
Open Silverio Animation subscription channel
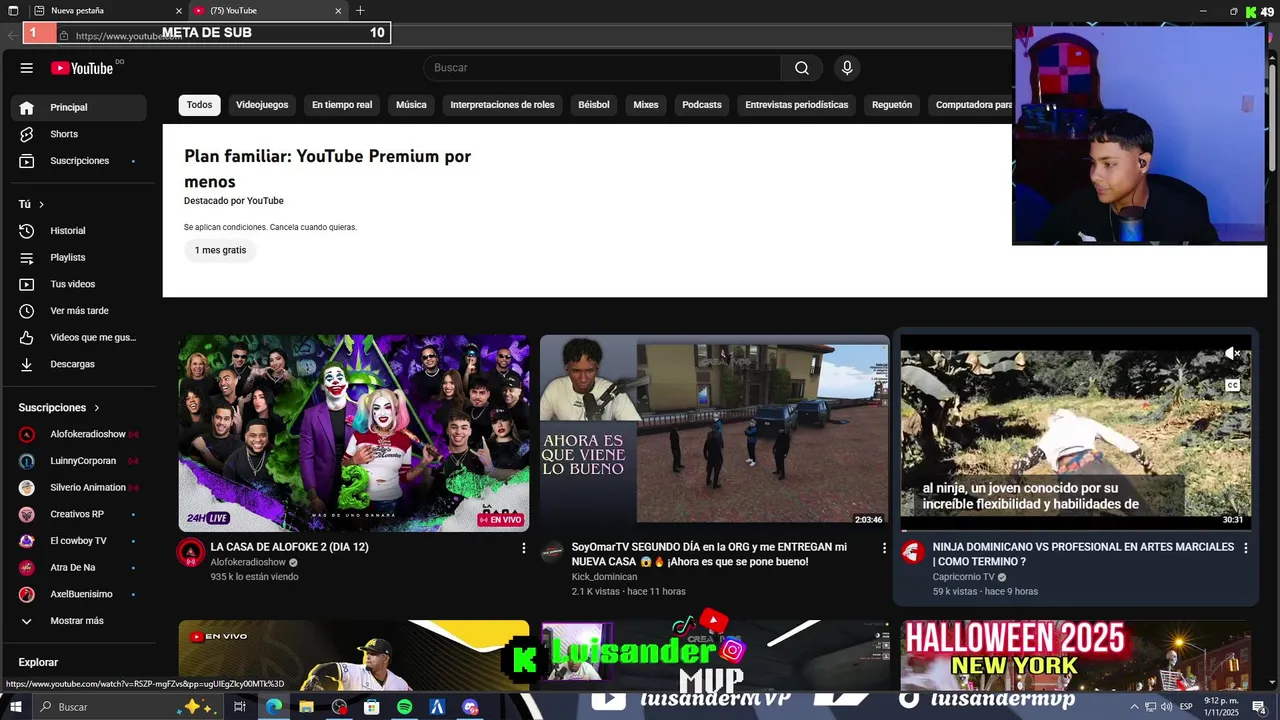tap(79, 488)
